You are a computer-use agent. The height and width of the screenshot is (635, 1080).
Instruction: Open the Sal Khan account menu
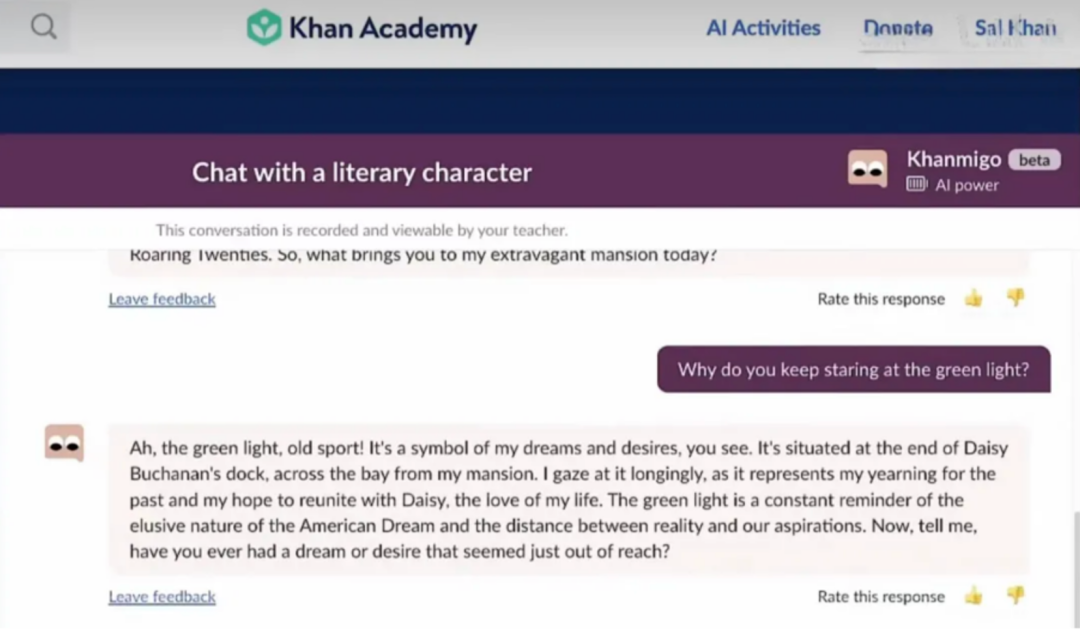[x=1015, y=28]
